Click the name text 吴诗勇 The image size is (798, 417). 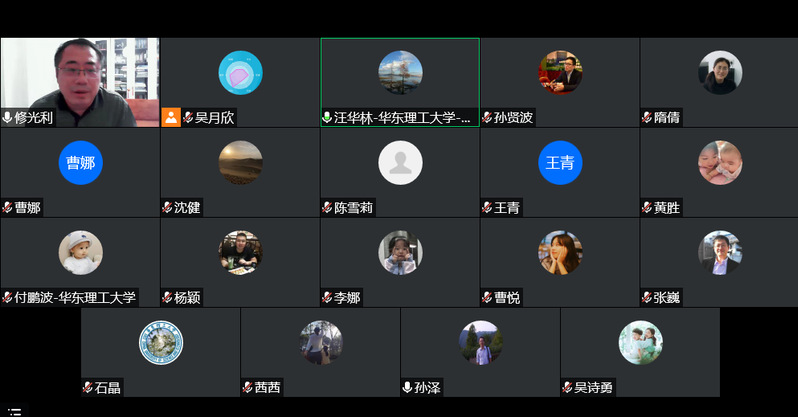tap(593, 387)
